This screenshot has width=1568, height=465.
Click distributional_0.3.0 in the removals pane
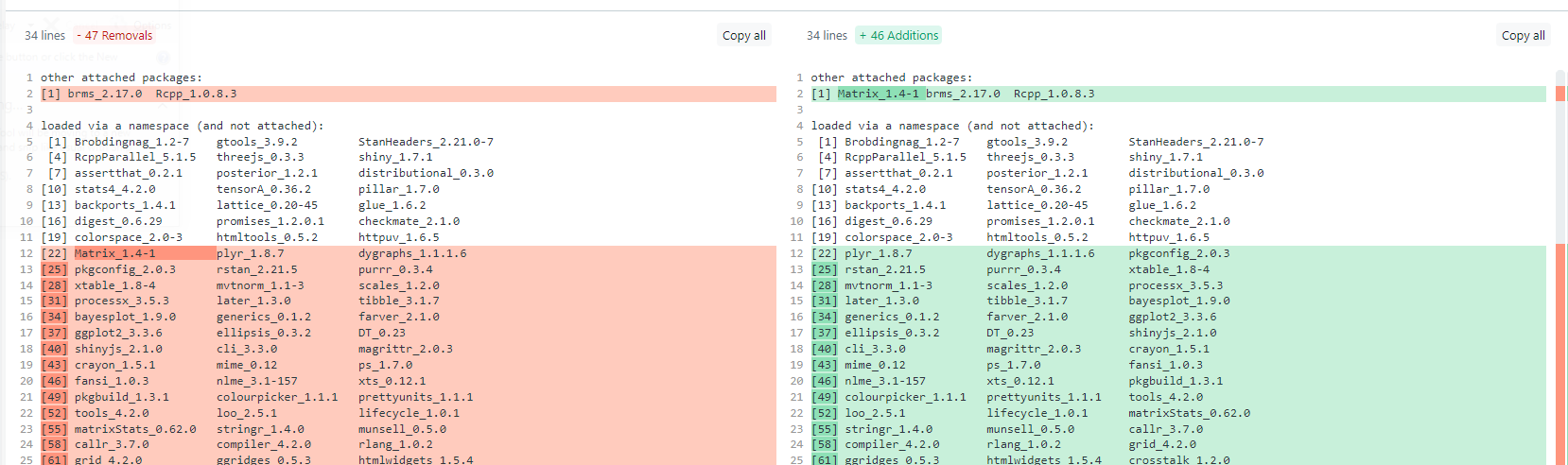426,173
